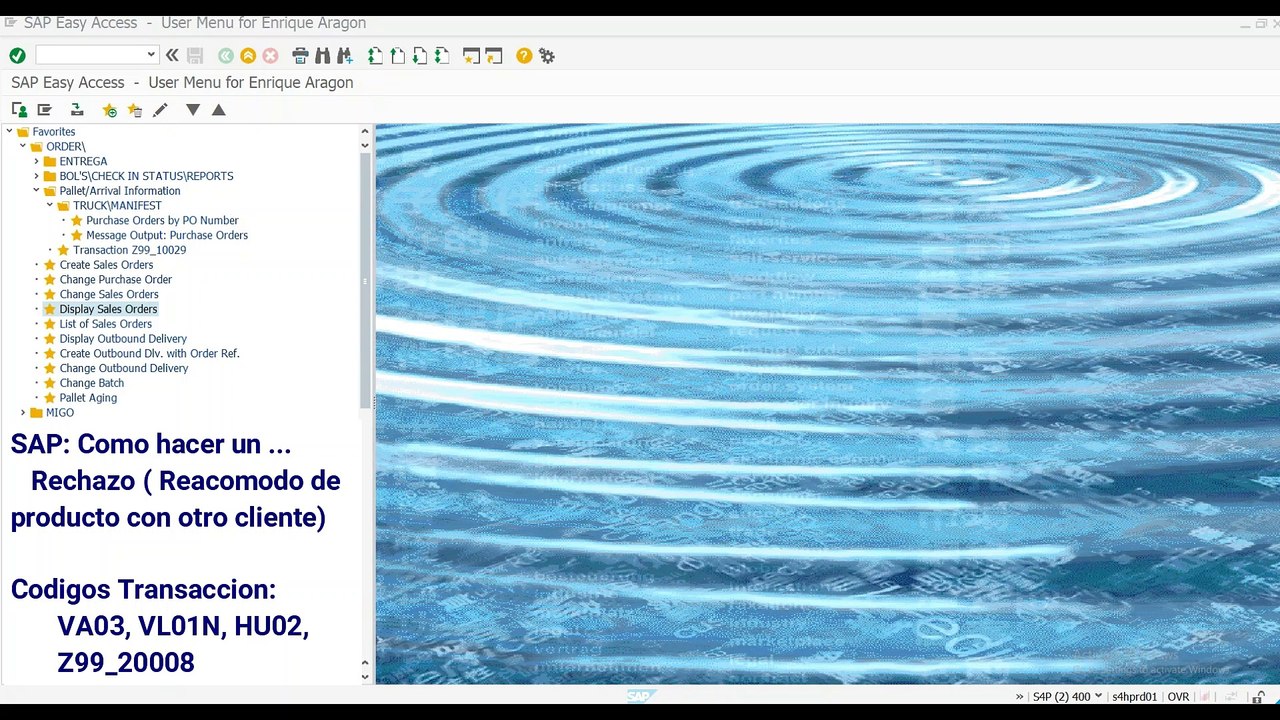Switch to SAP Menu icon

44,110
